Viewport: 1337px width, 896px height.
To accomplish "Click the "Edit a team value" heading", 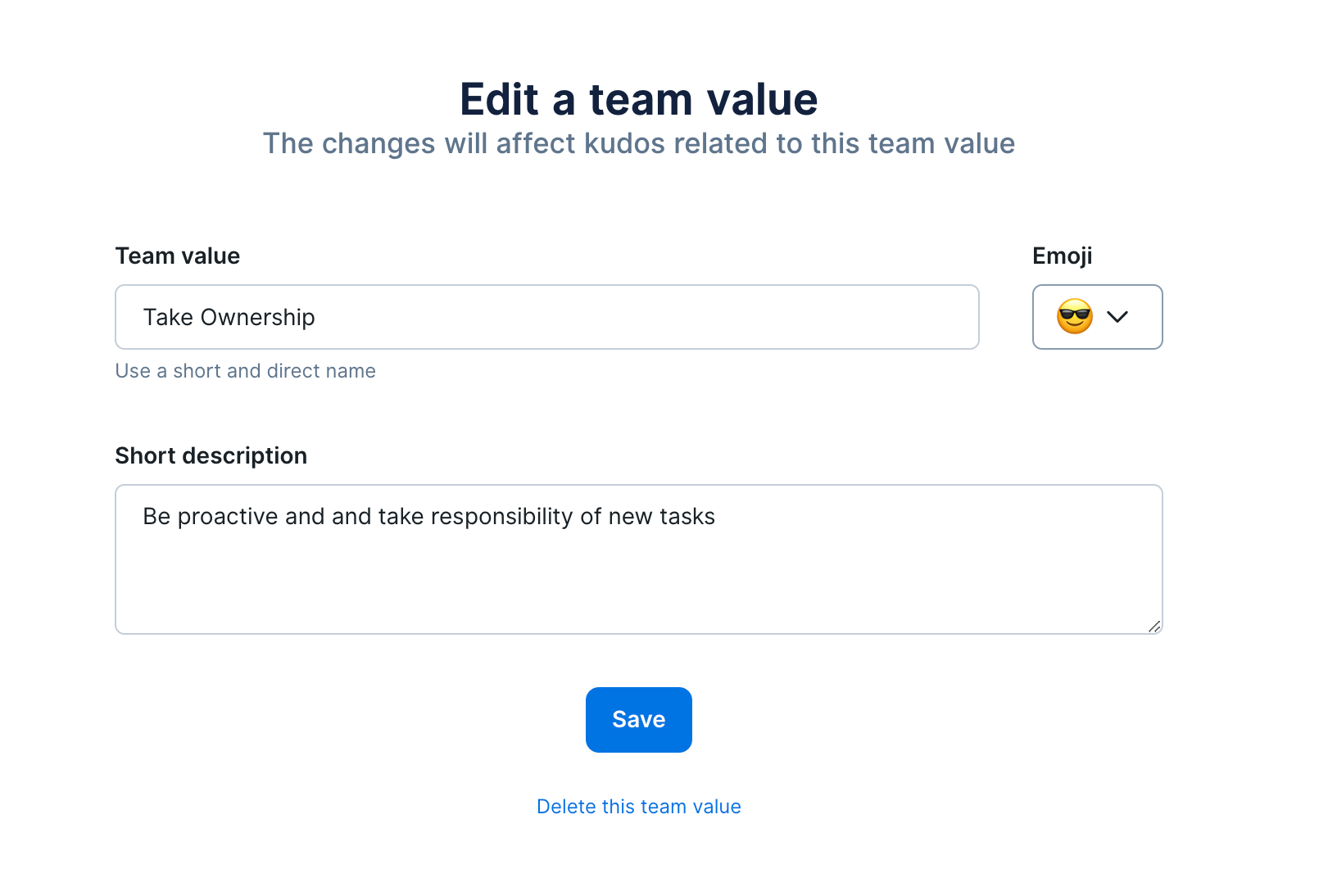I will pyautogui.click(x=638, y=100).
